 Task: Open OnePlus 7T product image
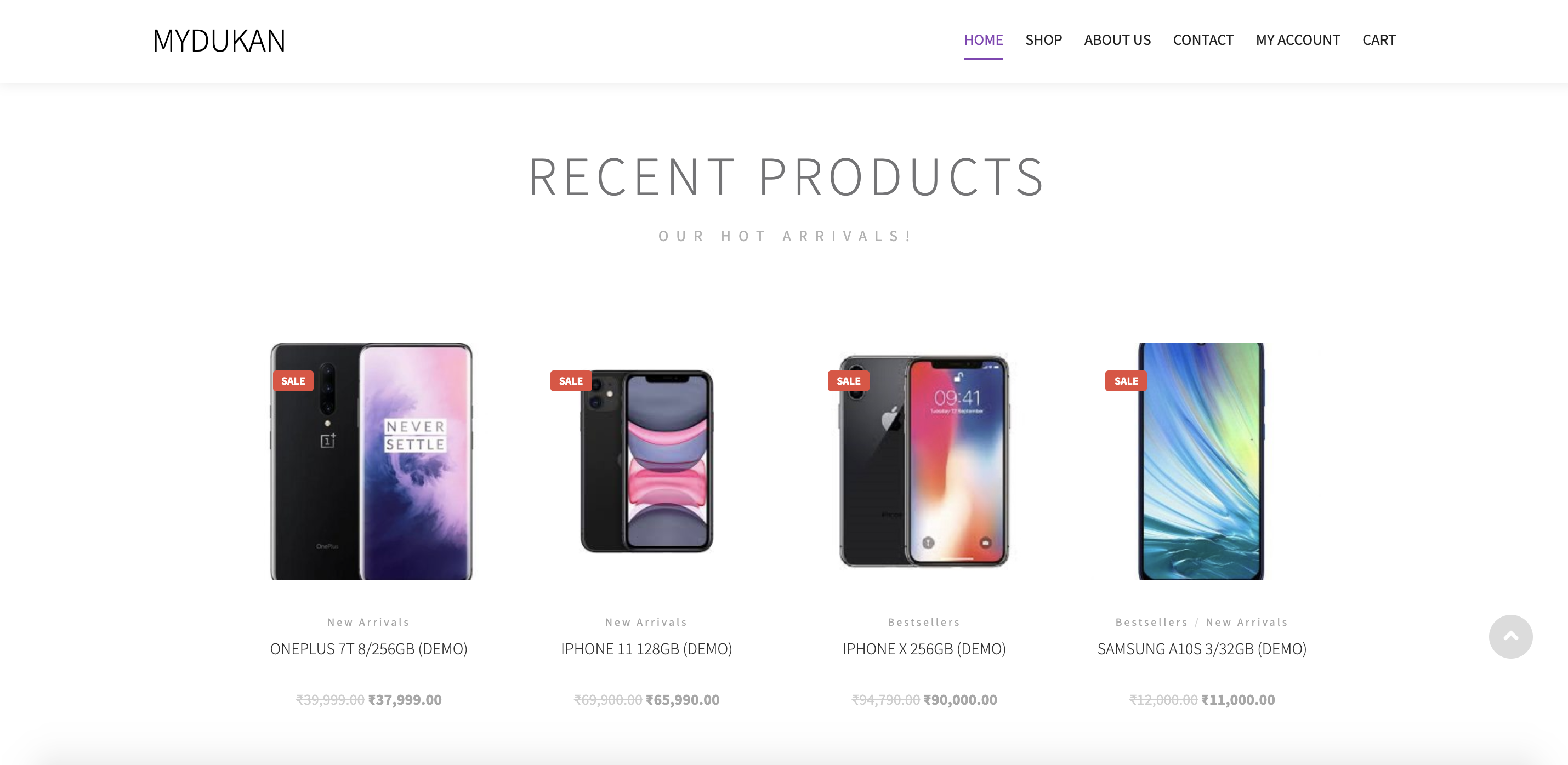pos(371,461)
